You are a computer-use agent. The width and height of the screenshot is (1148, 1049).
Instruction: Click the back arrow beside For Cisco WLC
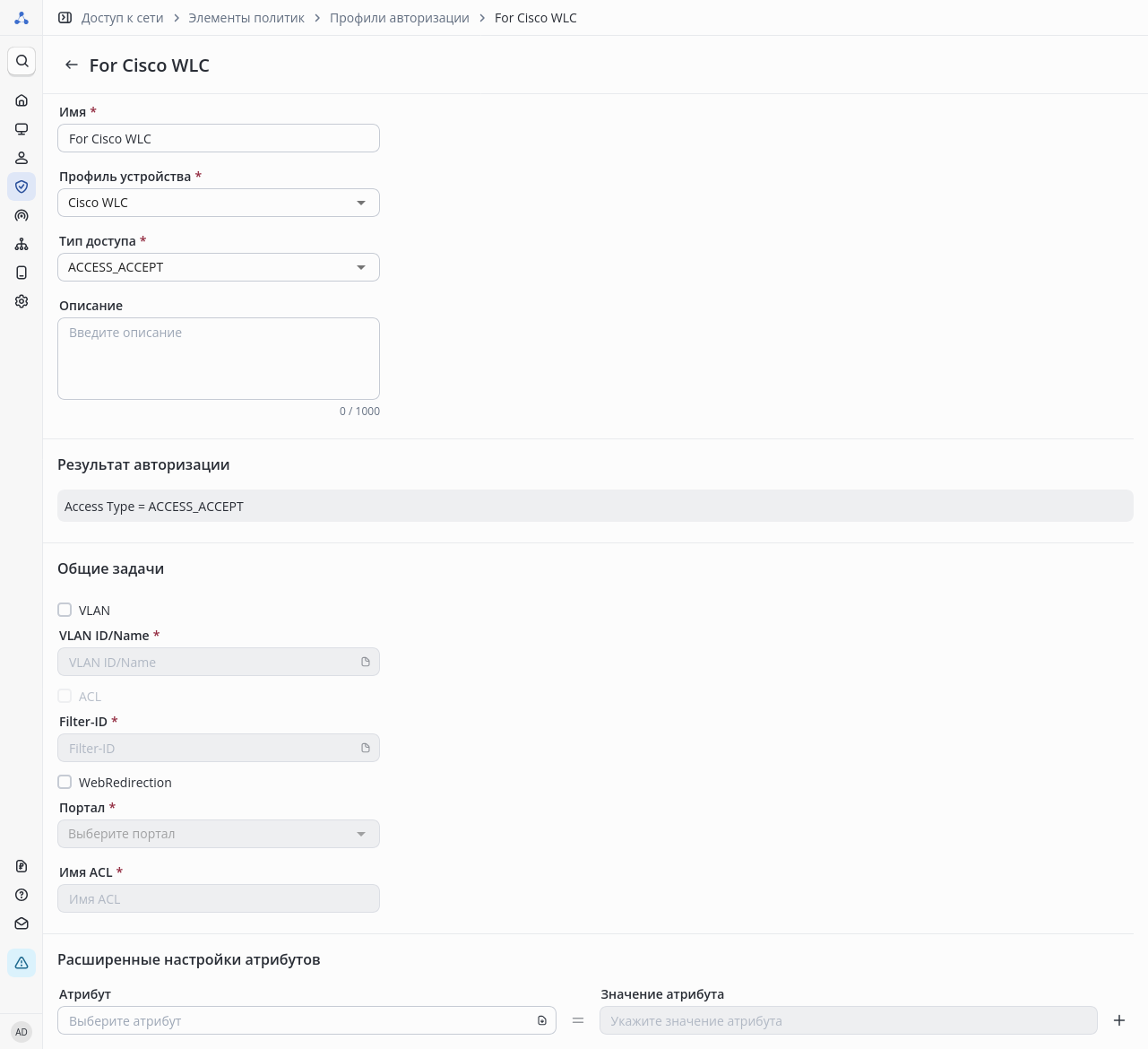tap(72, 65)
